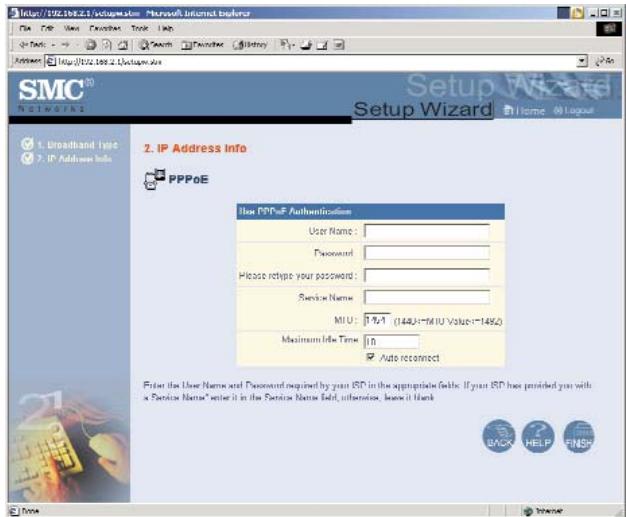Image resolution: width=626 pixels, height=517 pixels.
Task: Open the Tools menu
Action: point(140,28)
